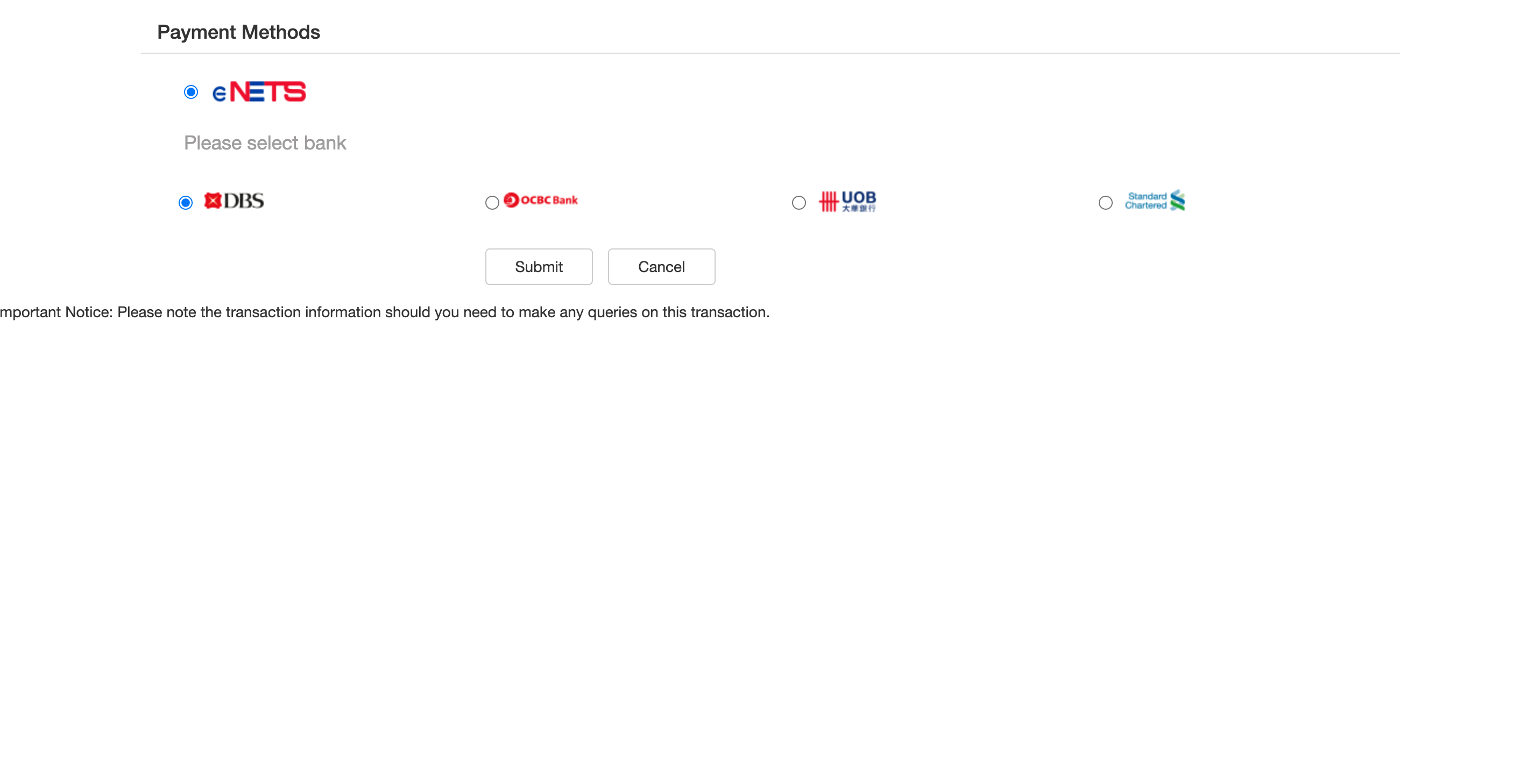This screenshot has height=784, width=1527.
Task: Choose the Standard Chartered radio button
Action: click(x=1106, y=203)
